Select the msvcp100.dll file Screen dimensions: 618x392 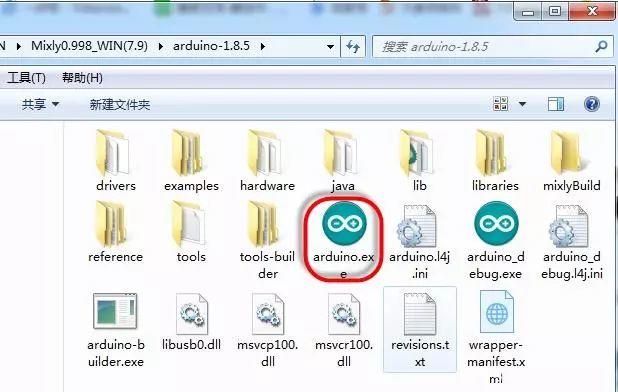(267, 330)
